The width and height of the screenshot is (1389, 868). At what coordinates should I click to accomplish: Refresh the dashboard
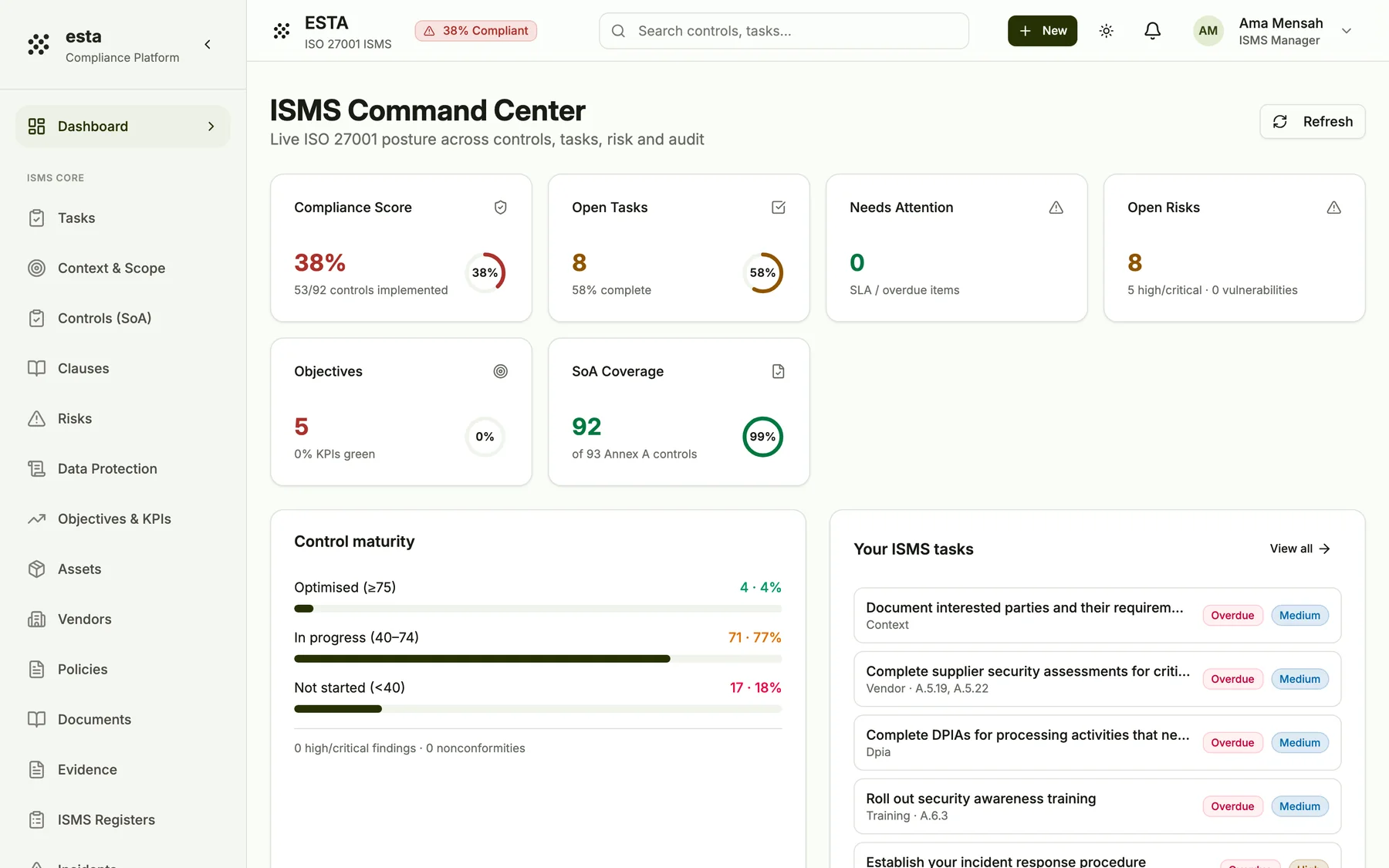point(1312,122)
